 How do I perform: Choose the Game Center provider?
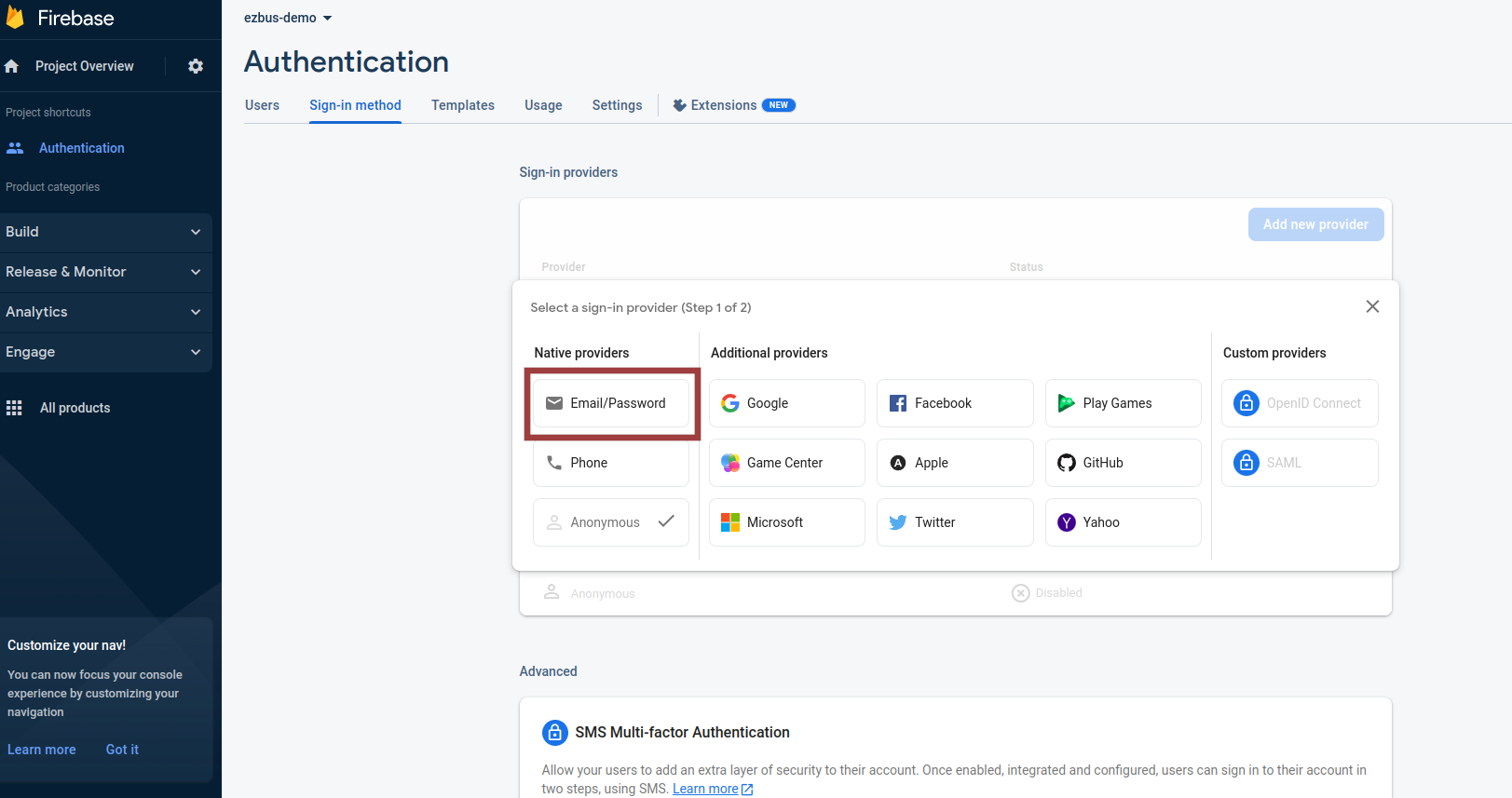pyautogui.click(x=787, y=463)
